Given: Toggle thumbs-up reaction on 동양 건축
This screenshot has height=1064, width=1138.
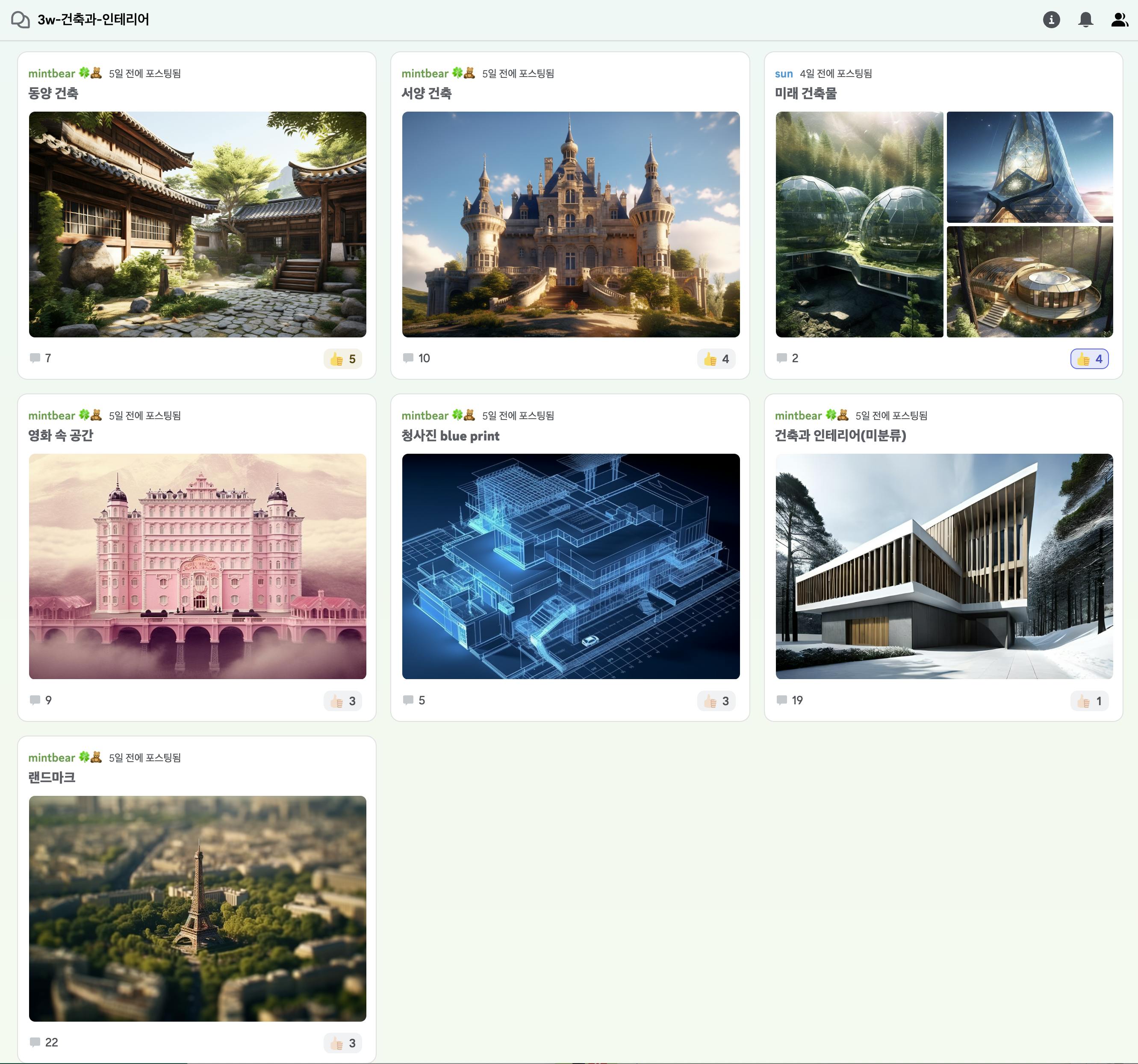Looking at the screenshot, I should (x=342, y=358).
